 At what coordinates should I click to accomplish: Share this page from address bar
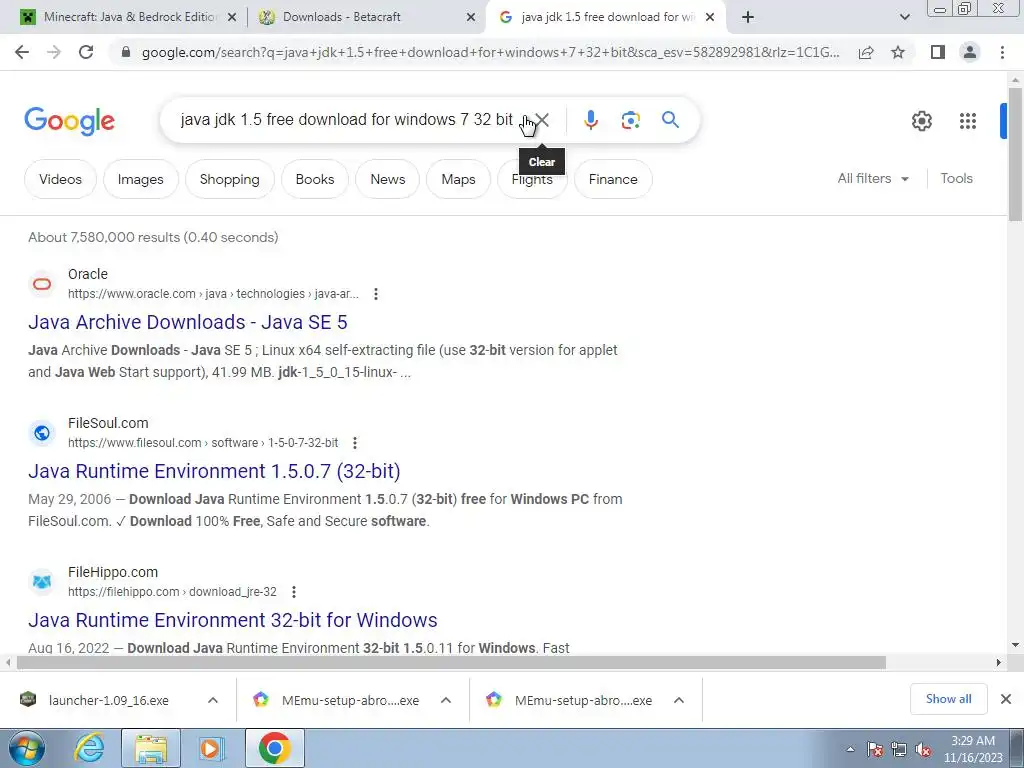click(866, 52)
